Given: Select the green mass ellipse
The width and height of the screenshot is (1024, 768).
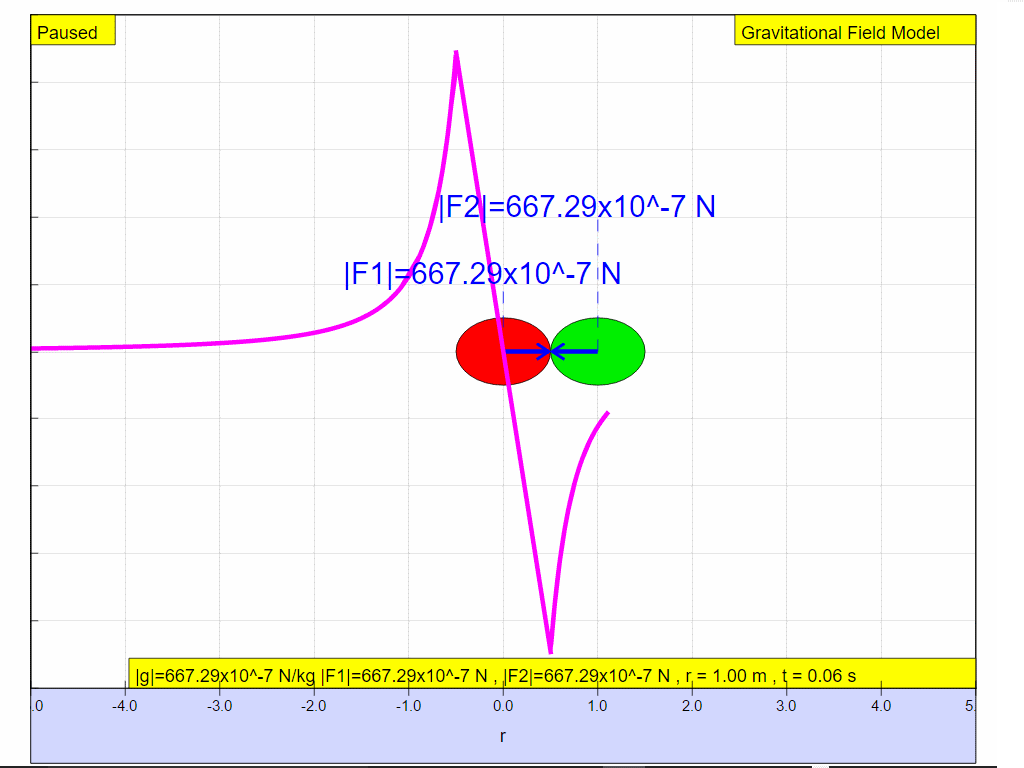Looking at the screenshot, I should point(611,351).
